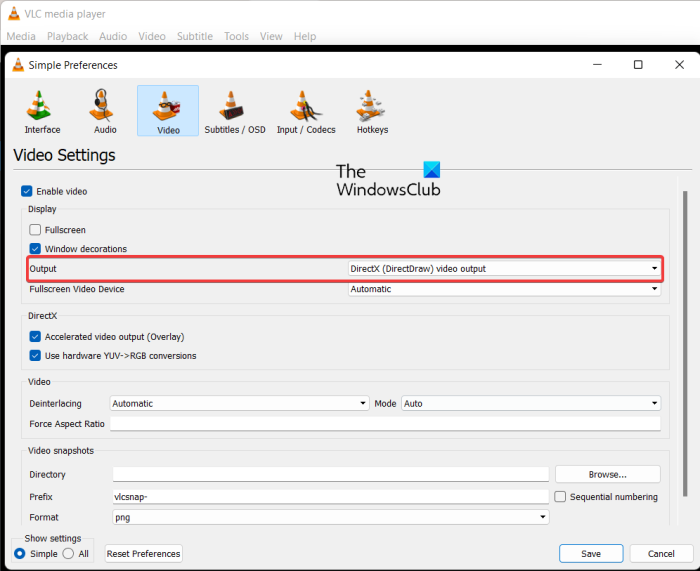Toggle the Enable video checkbox
The image size is (700, 571).
click(x=27, y=192)
